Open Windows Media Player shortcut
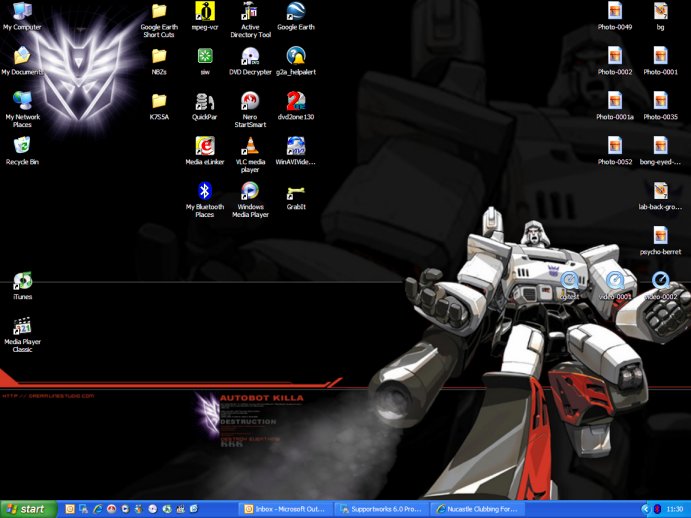The image size is (691, 518). pyautogui.click(x=250, y=191)
